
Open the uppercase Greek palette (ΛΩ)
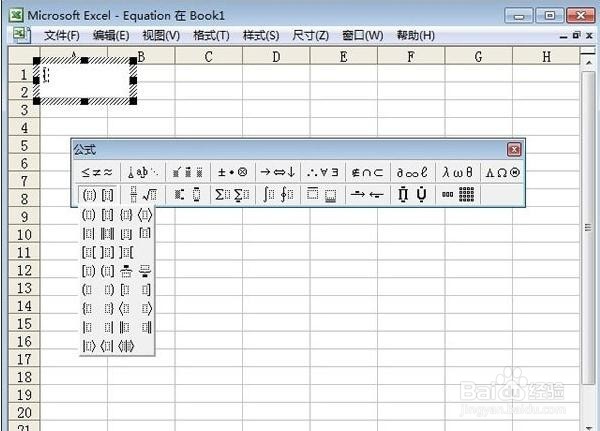click(x=502, y=172)
